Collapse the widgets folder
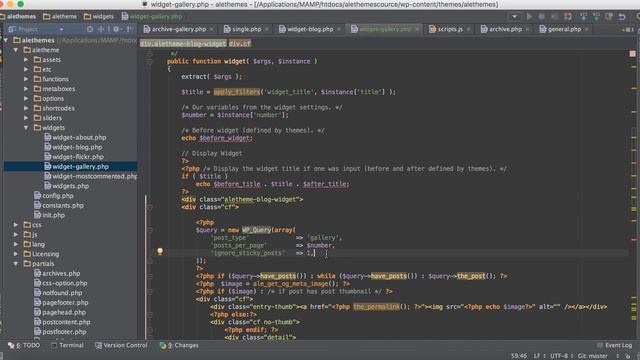640x360 pixels. pyautogui.click(x=26, y=128)
